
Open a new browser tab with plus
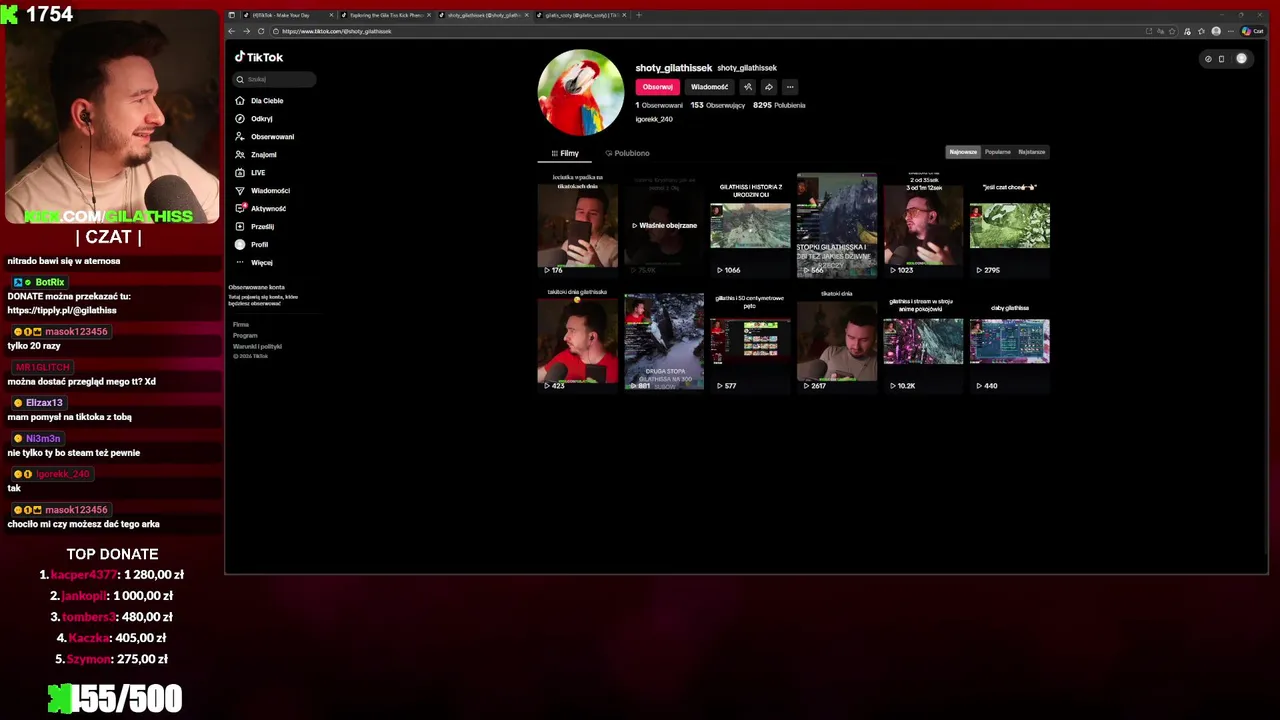(638, 15)
